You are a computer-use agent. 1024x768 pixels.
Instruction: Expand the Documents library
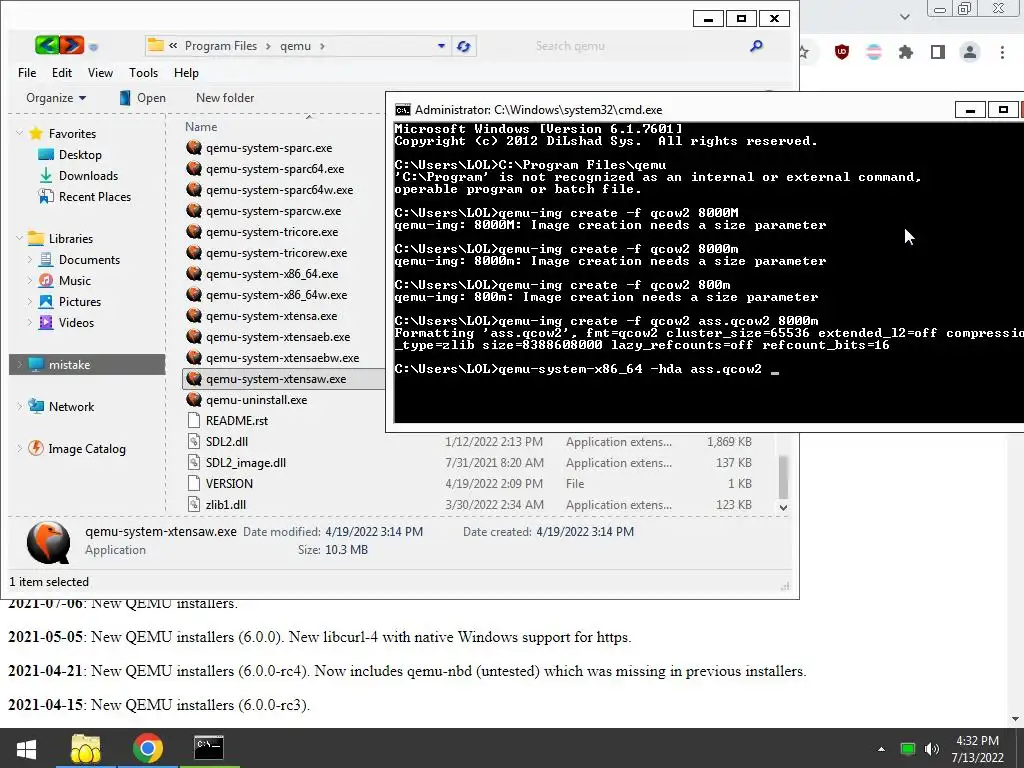pos(29,259)
